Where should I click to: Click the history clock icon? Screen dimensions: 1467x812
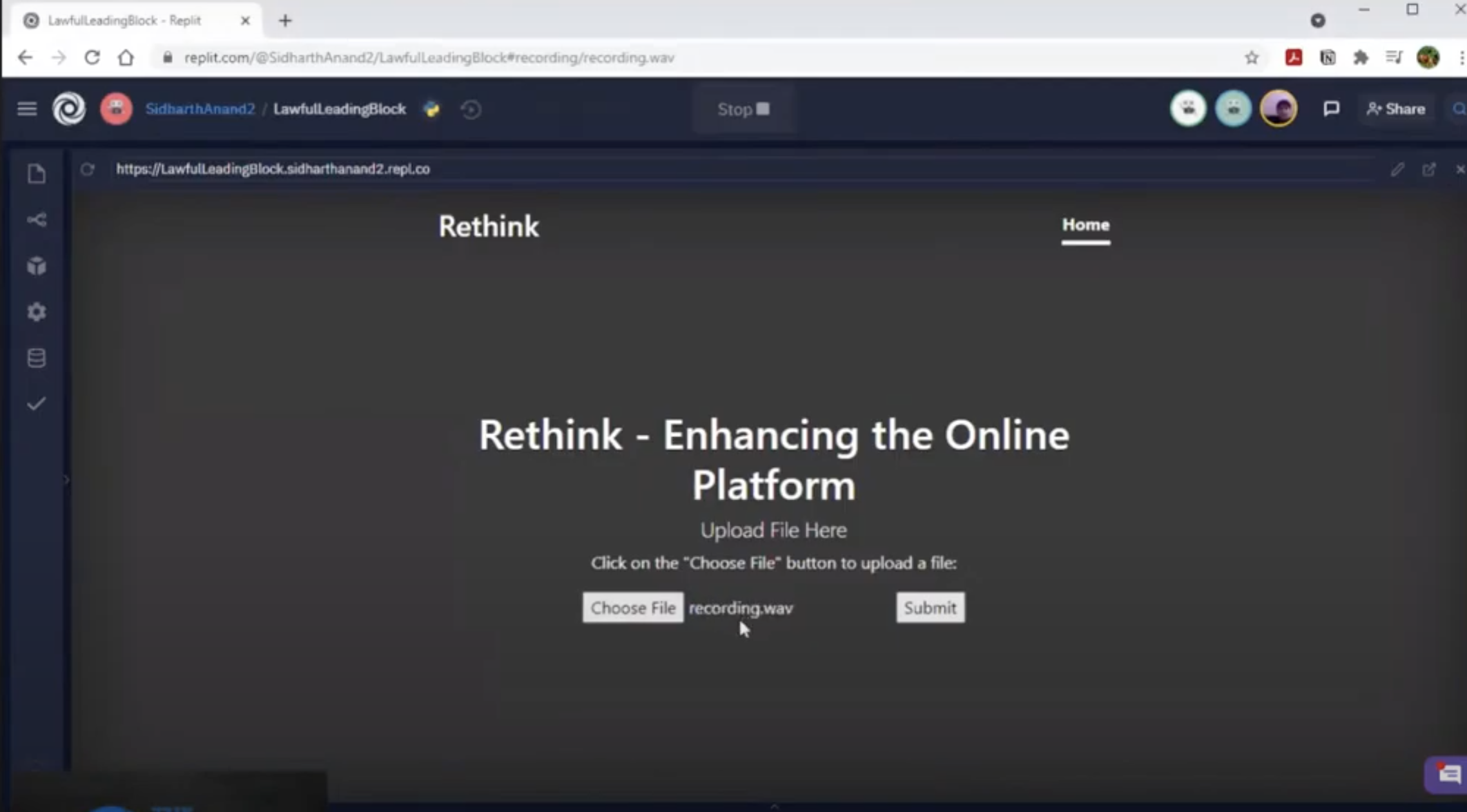471,110
